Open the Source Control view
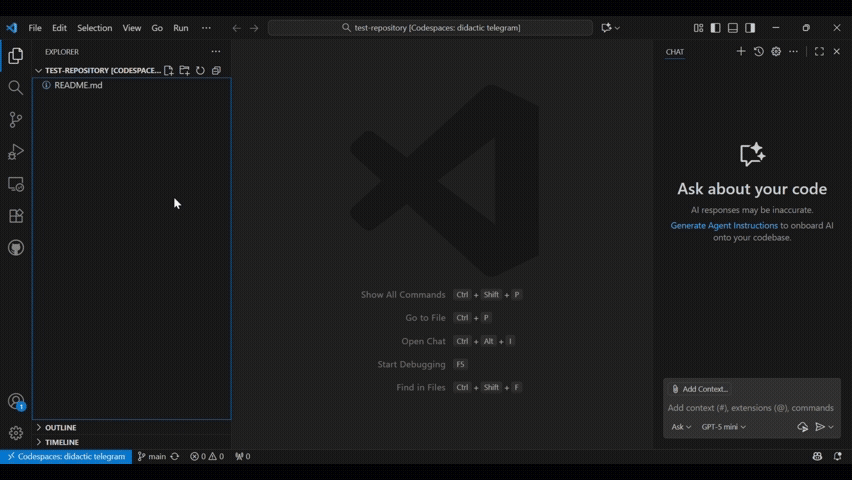Screen dimensions: 852x480 coord(16,120)
